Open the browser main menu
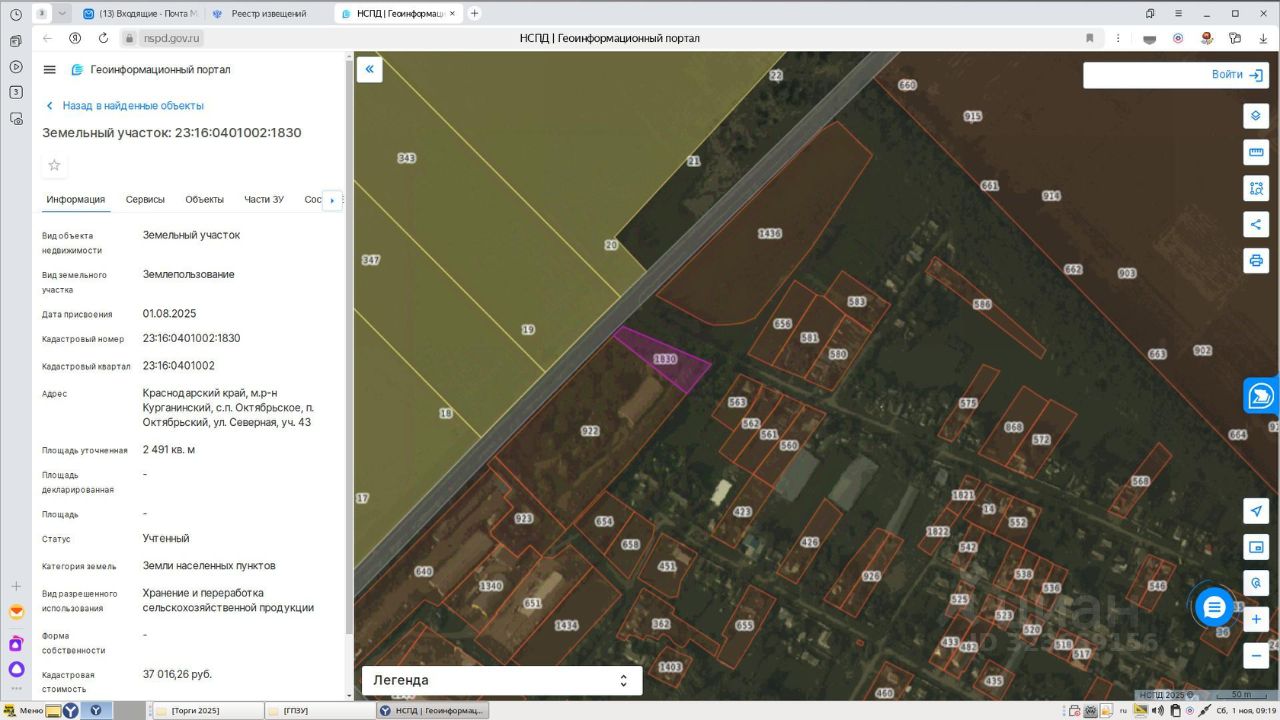This screenshot has width=1280, height=720. (x=1178, y=14)
